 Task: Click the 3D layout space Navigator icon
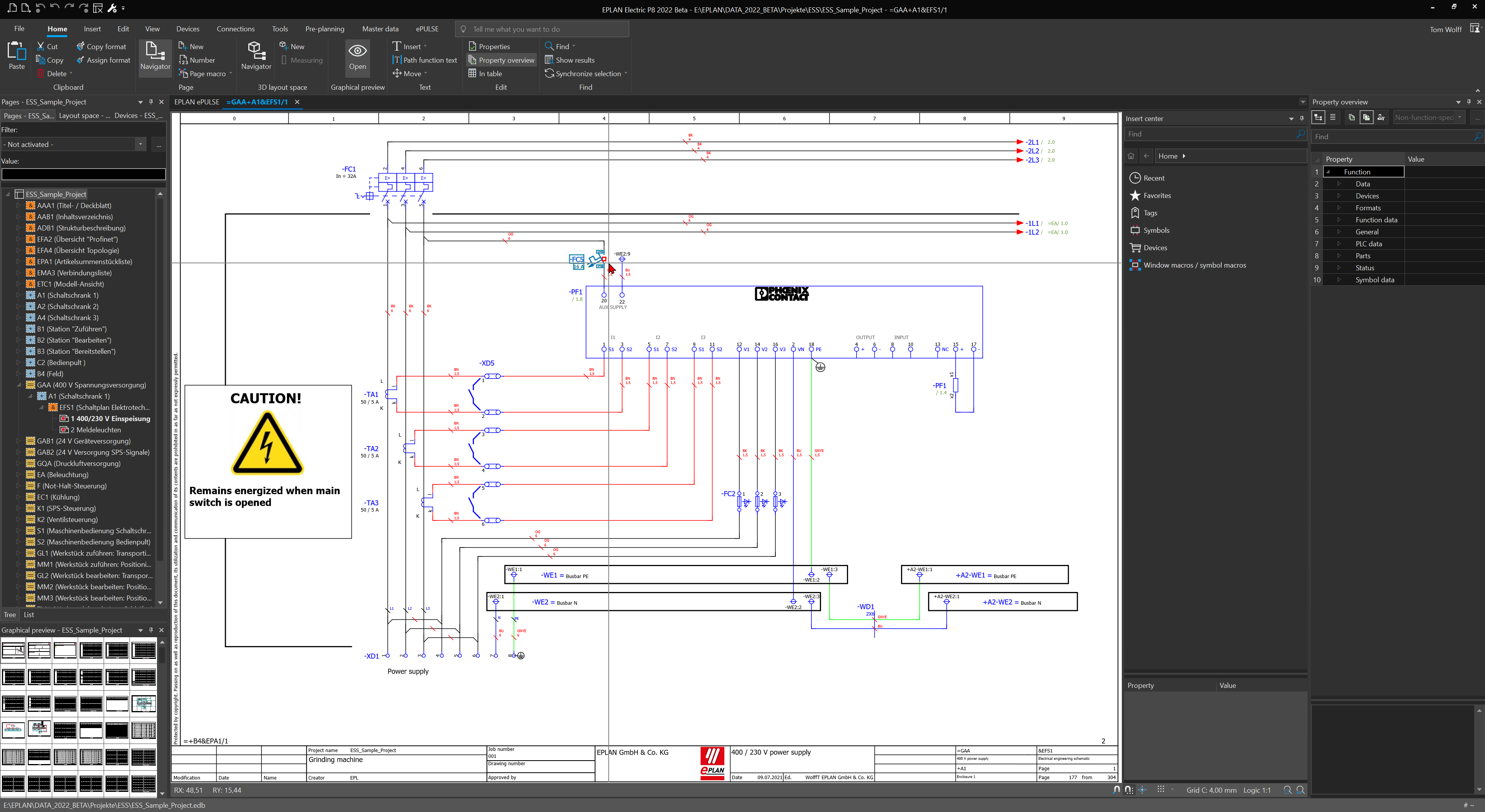tap(256, 56)
